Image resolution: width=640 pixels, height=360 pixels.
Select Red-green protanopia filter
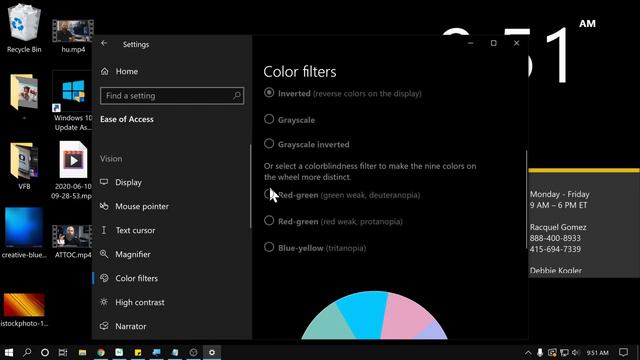pos(269,221)
